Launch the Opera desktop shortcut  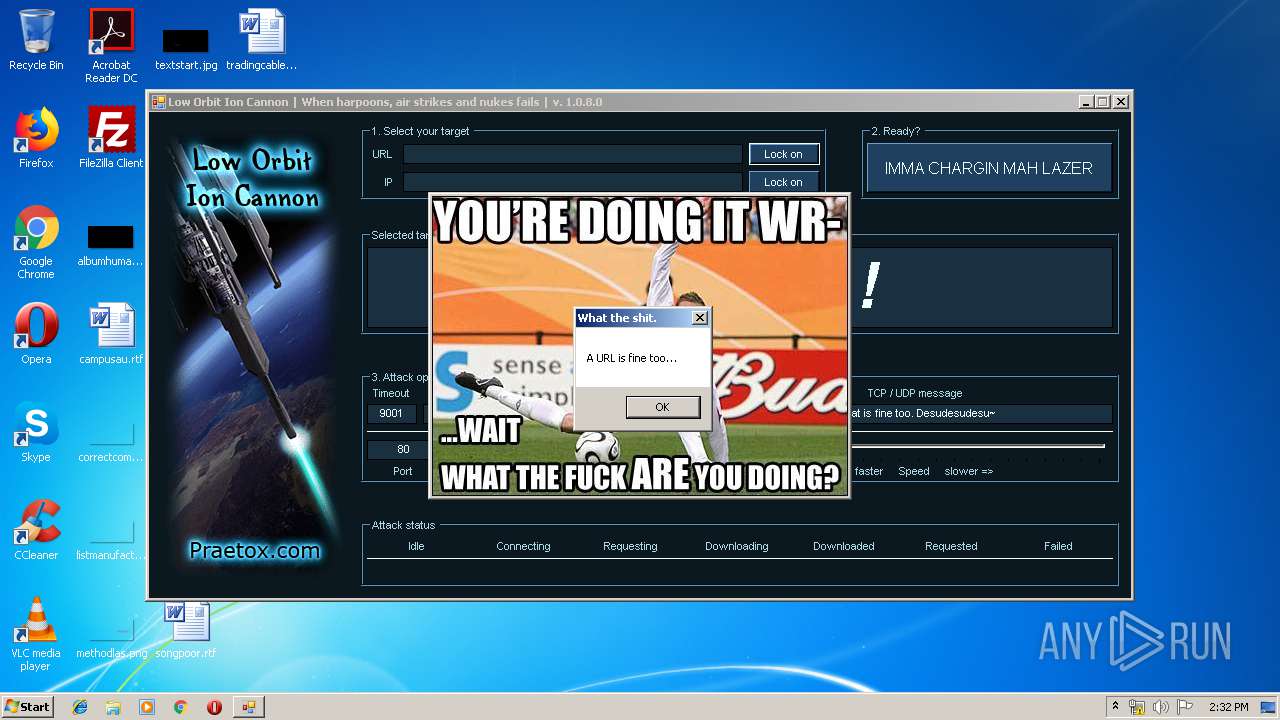coord(36,334)
